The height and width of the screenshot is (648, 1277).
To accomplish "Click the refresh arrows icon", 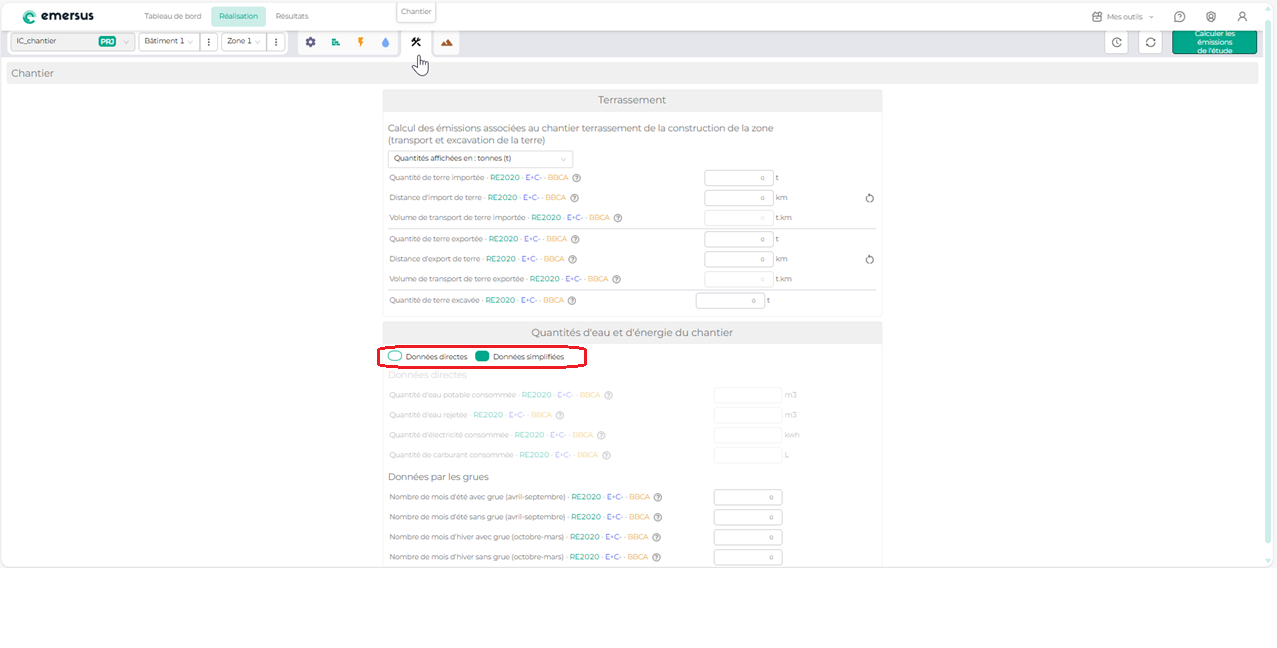I will [x=1150, y=42].
